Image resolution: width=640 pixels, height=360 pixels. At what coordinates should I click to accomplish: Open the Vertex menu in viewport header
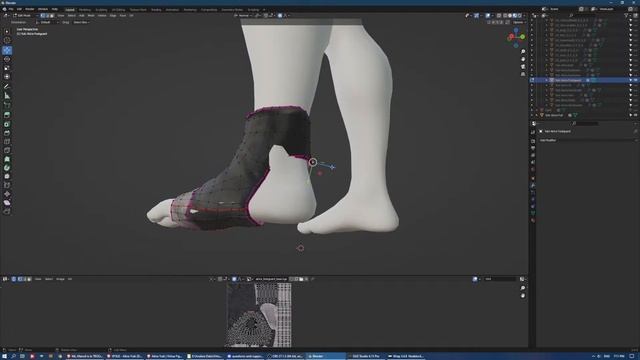[x=102, y=16]
